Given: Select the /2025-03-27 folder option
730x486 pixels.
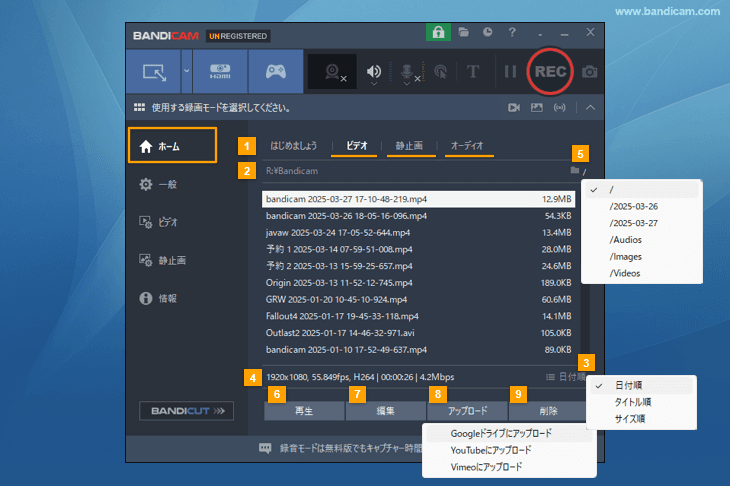Looking at the screenshot, I should coord(642,223).
